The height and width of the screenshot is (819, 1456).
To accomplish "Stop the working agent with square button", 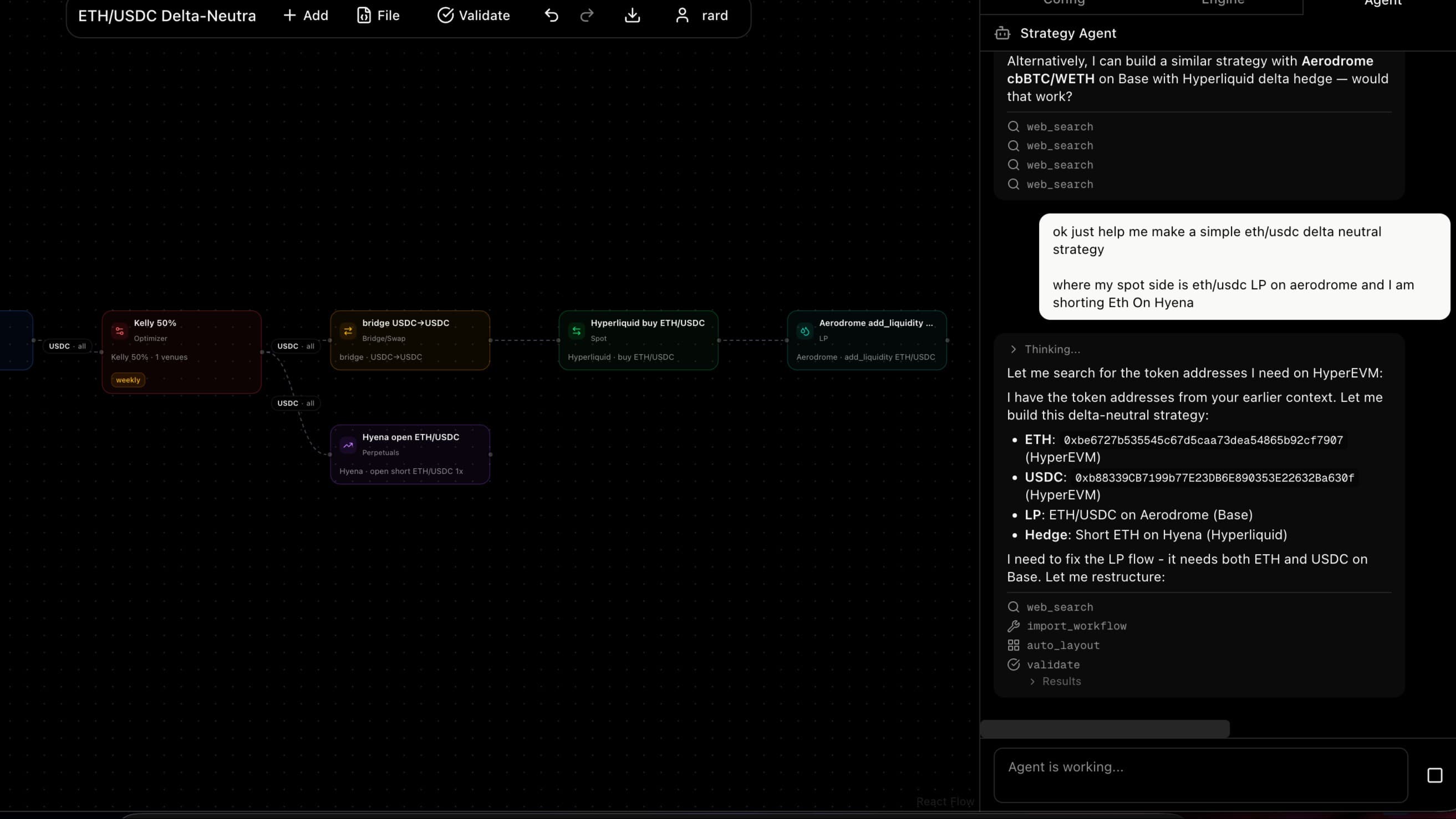I will click(1434, 775).
